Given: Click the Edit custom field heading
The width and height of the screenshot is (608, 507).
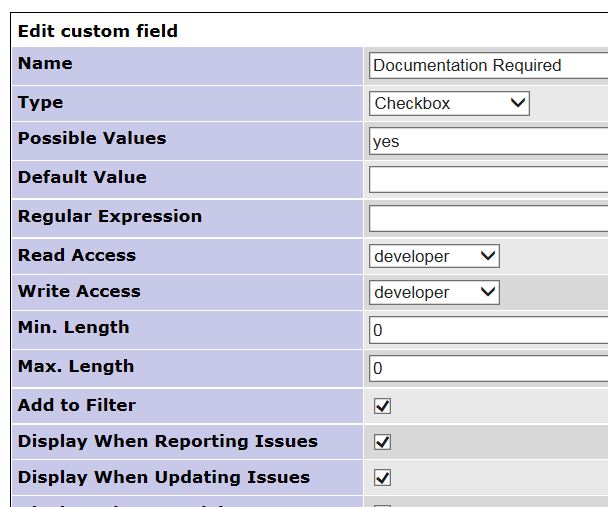Looking at the screenshot, I should [98, 31].
